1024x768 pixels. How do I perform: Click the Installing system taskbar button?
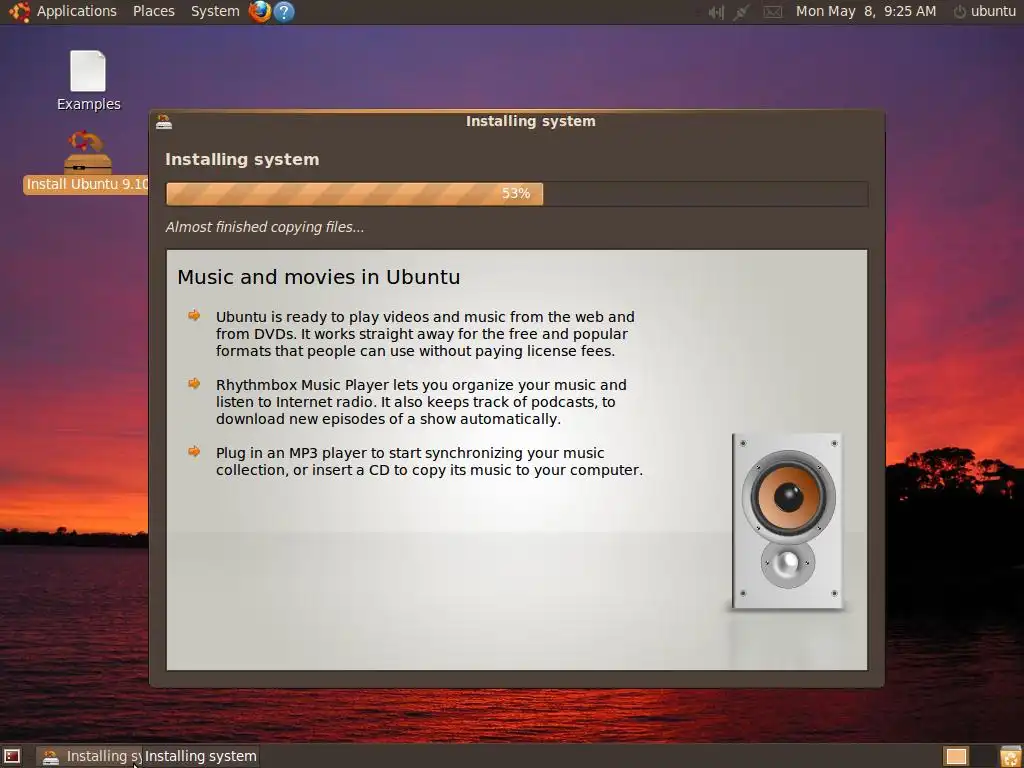[89, 756]
